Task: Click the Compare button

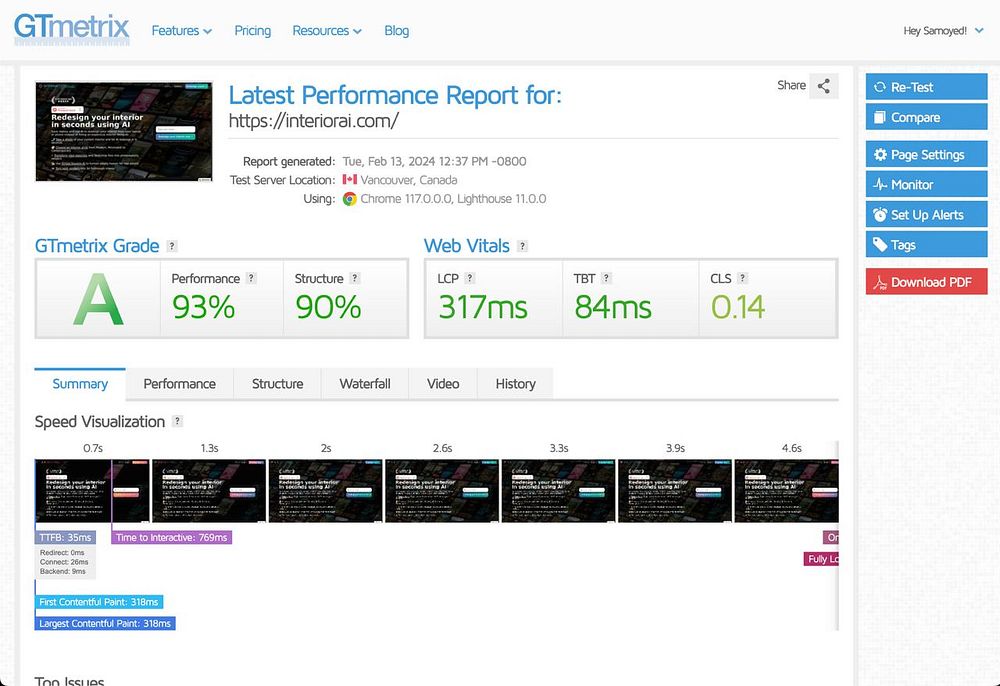Action: [x=926, y=117]
